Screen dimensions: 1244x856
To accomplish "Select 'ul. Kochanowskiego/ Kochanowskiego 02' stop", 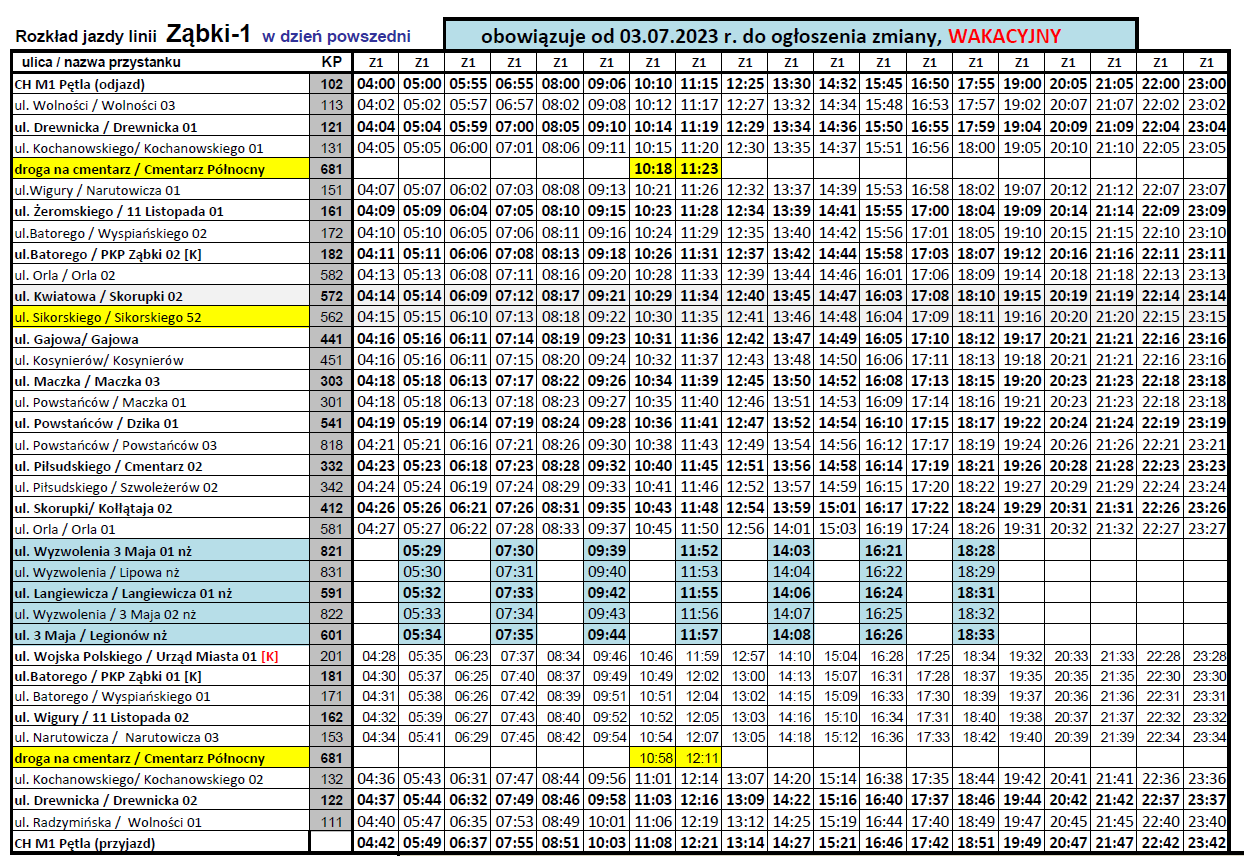I will pos(138,780).
